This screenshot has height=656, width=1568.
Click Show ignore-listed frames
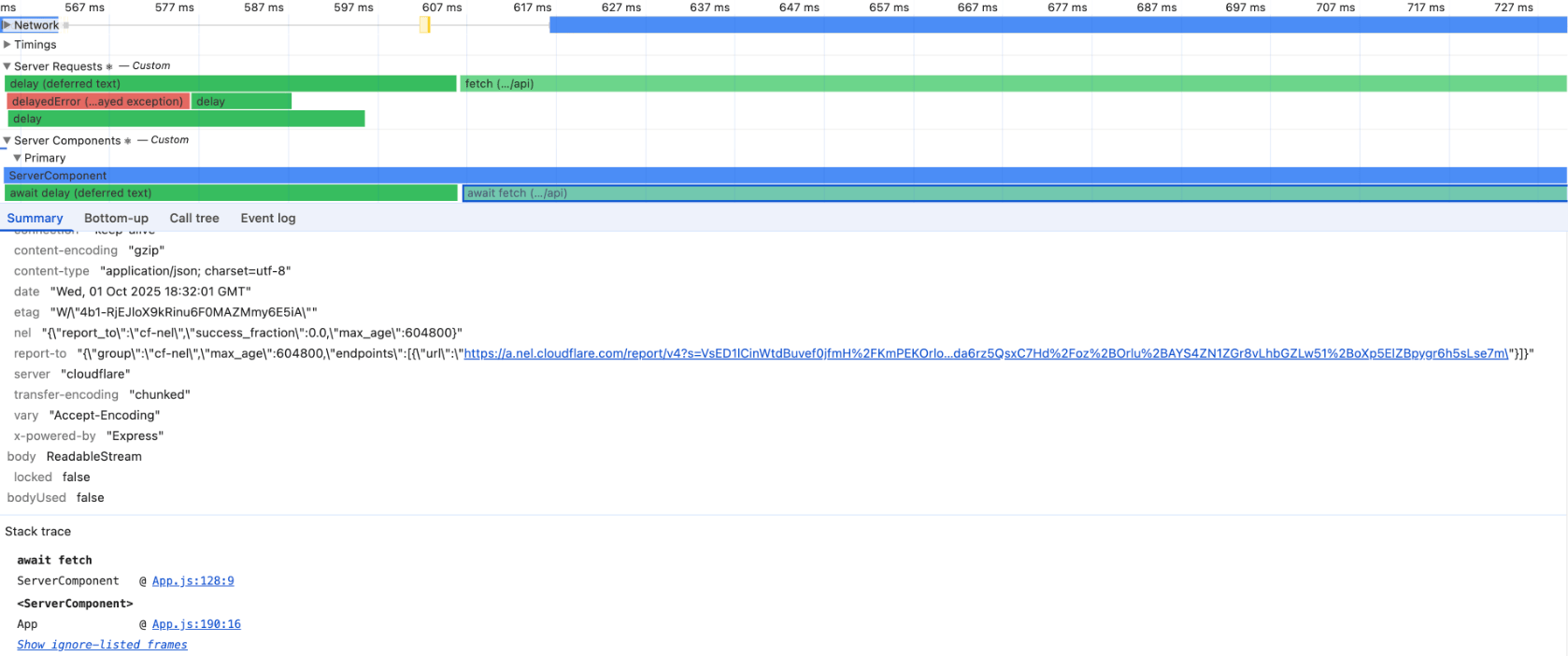pyautogui.click(x=102, y=645)
